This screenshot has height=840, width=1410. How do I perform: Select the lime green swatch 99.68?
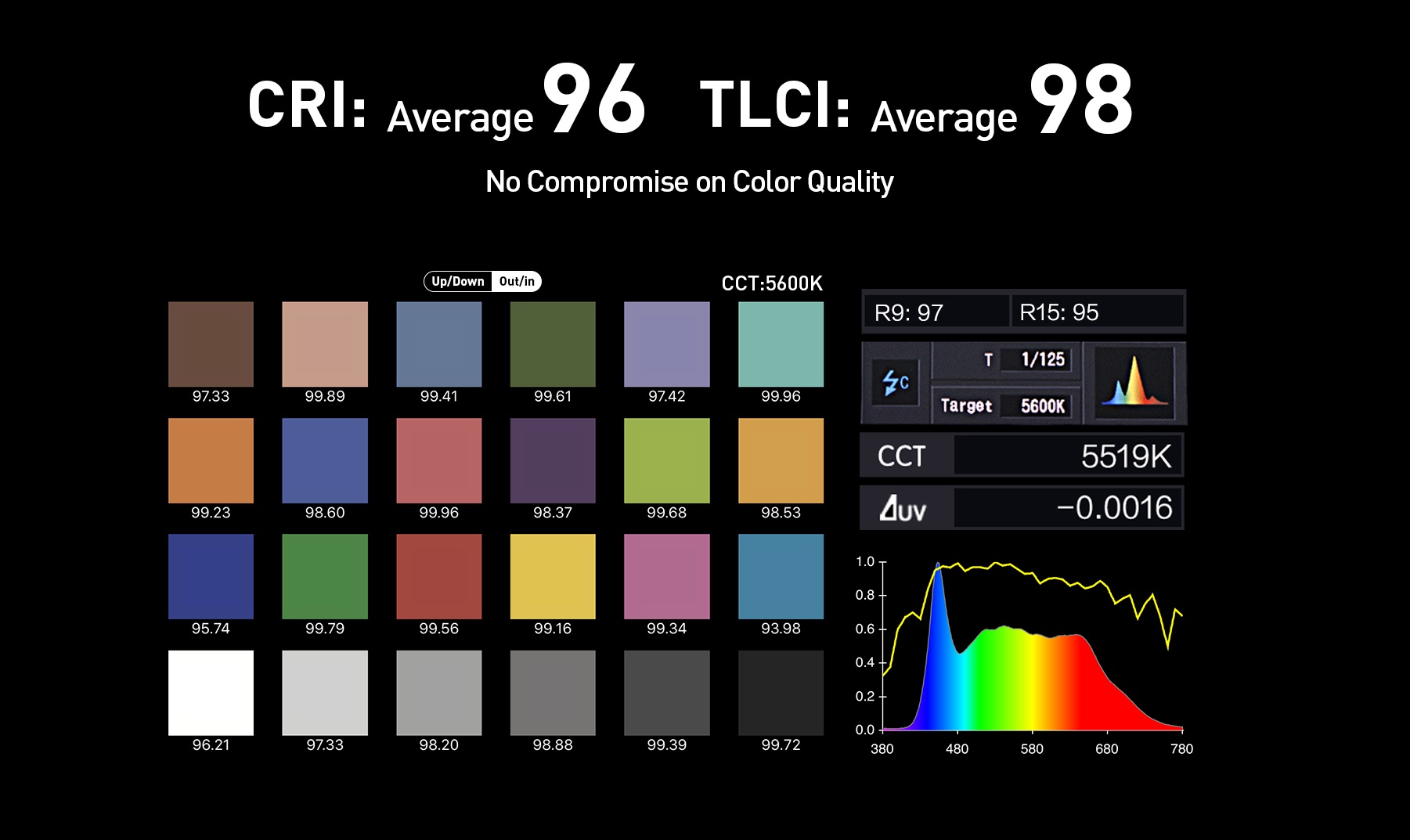click(x=667, y=460)
